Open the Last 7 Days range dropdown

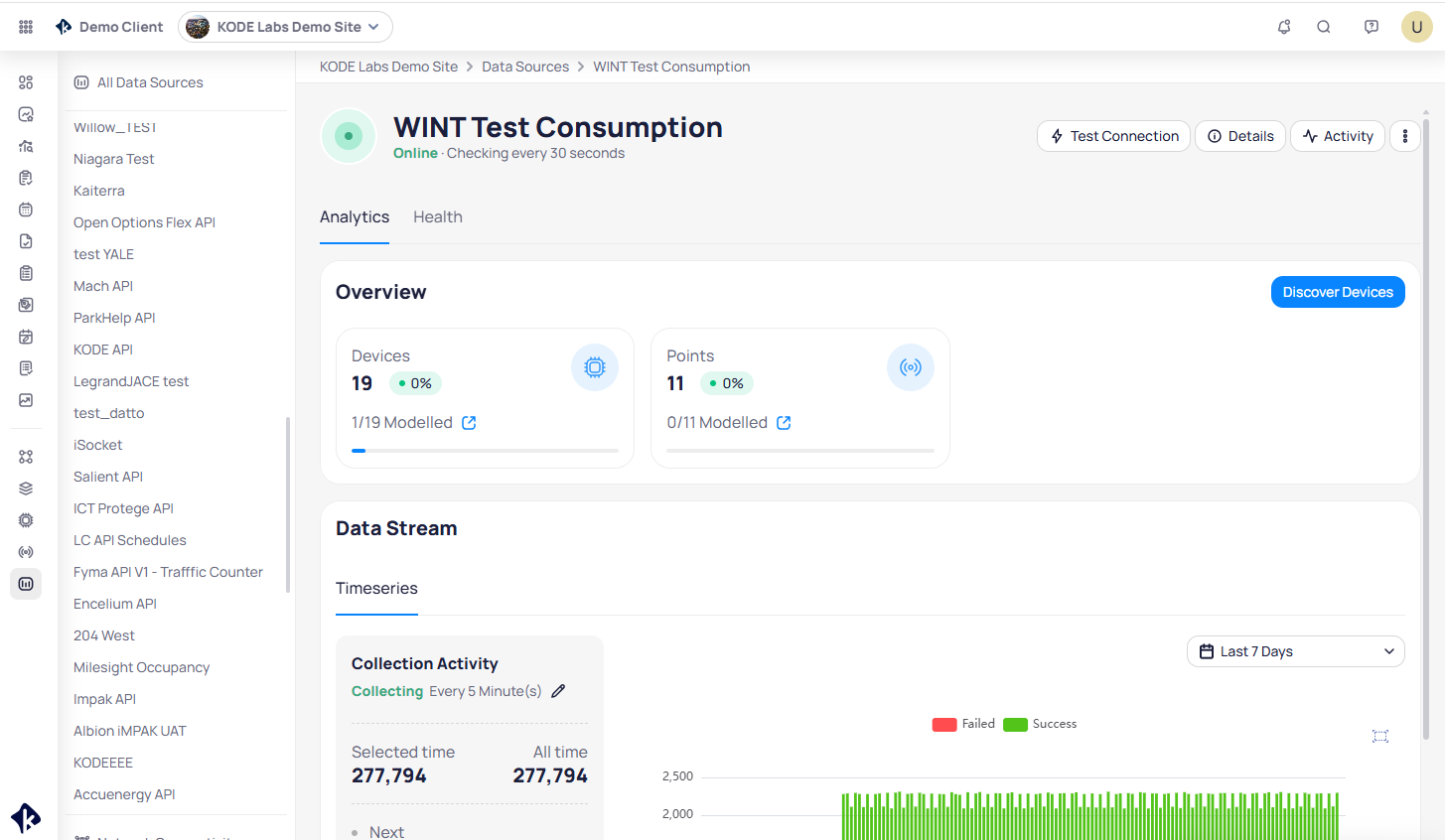pyautogui.click(x=1296, y=651)
